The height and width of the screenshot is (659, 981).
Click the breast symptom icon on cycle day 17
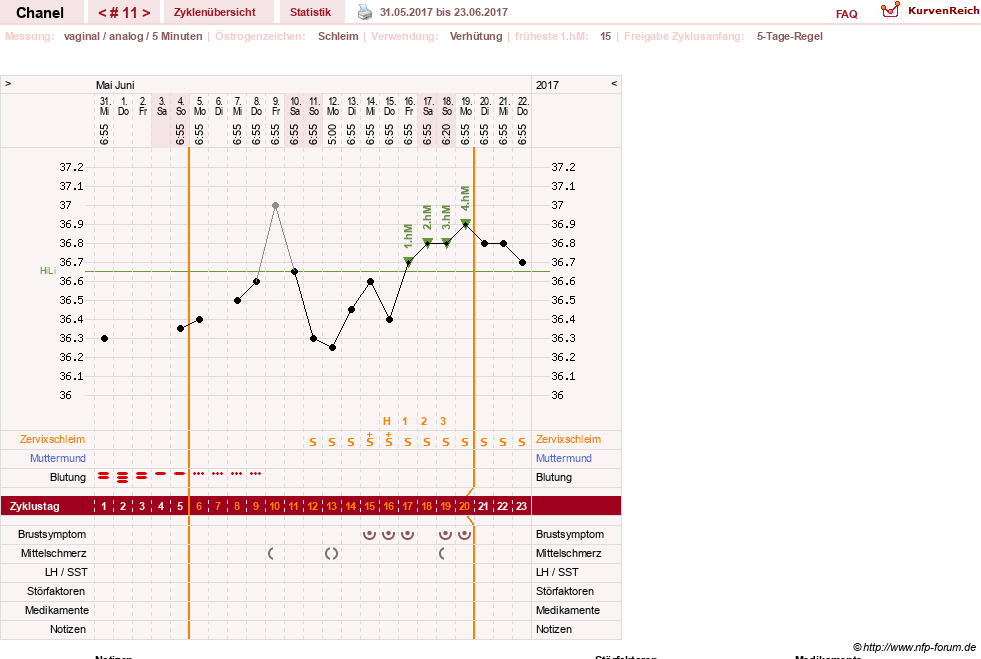[x=408, y=534]
